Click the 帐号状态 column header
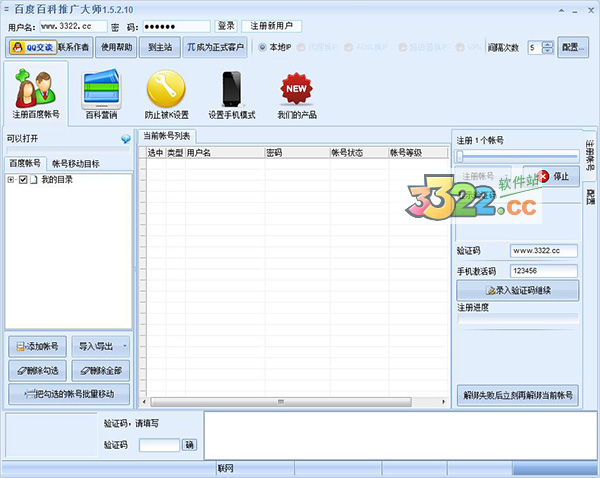 pos(359,153)
